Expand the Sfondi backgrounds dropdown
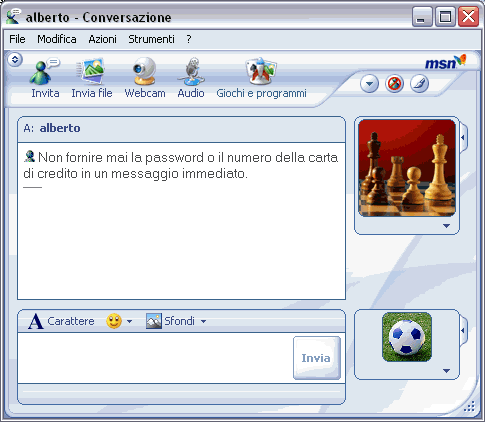 tap(203, 321)
